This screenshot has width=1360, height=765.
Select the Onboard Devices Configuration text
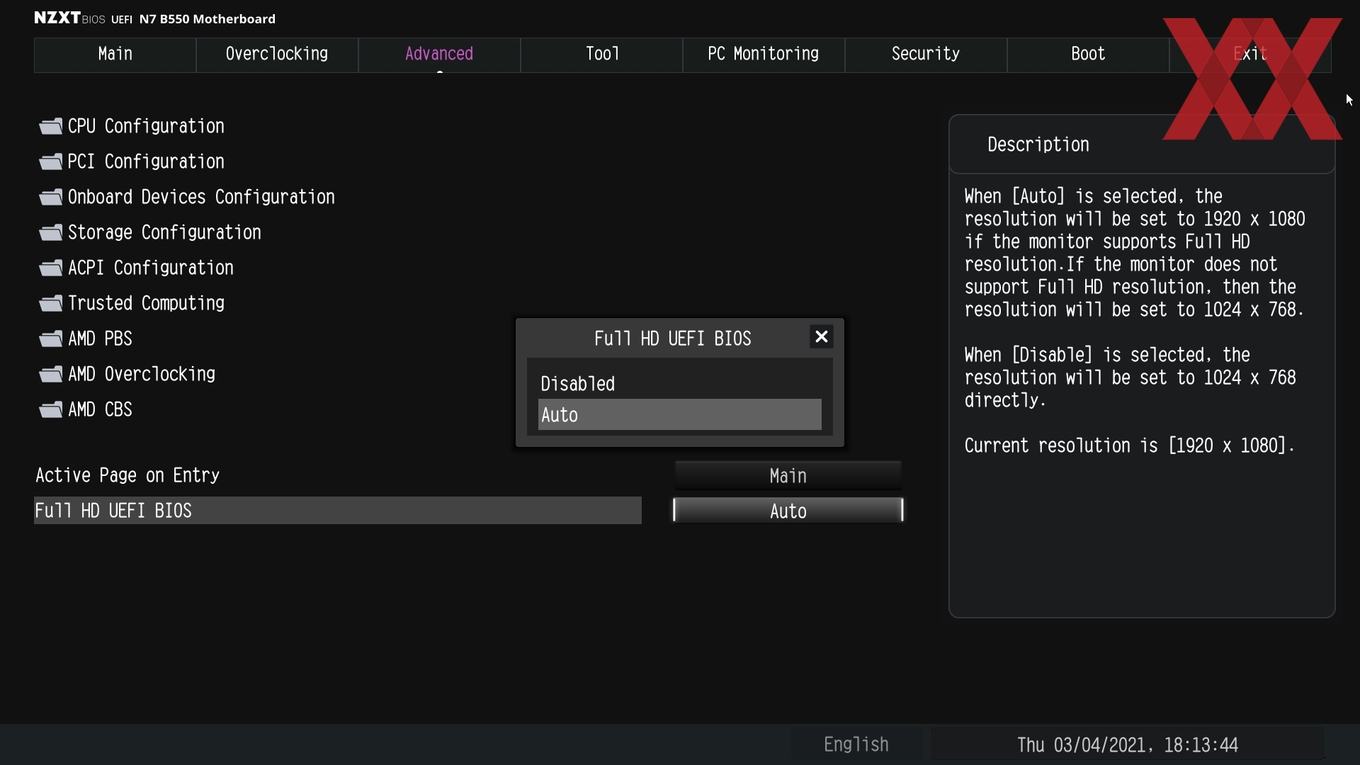pos(201,197)
